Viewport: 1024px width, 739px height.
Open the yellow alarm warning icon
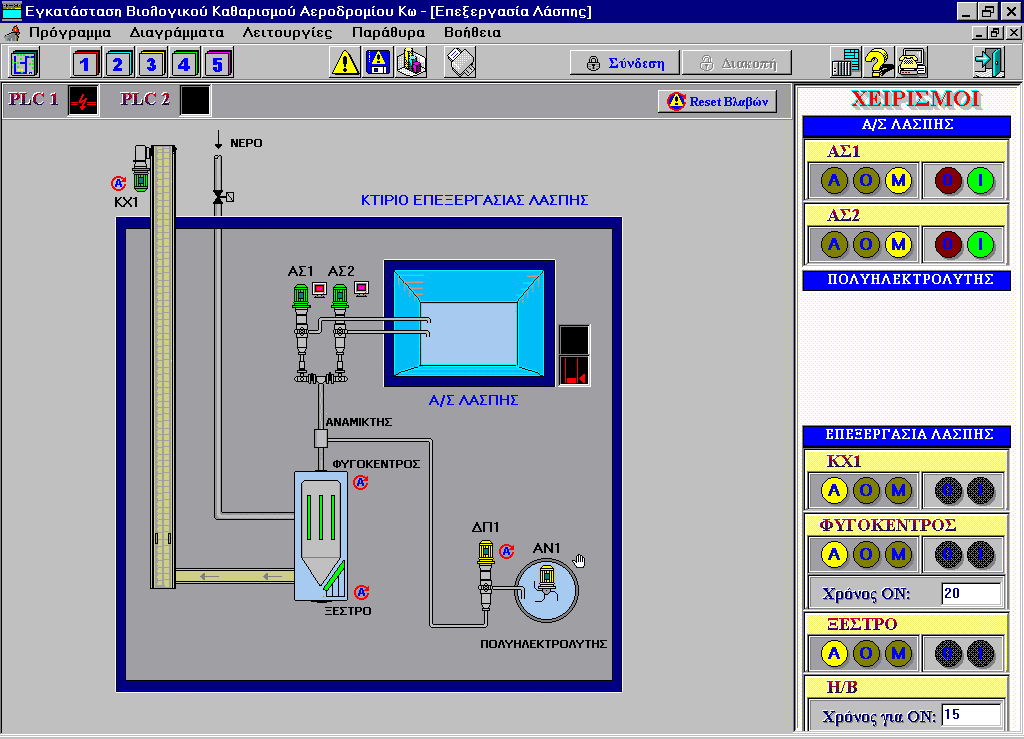(x=345, y=63)
